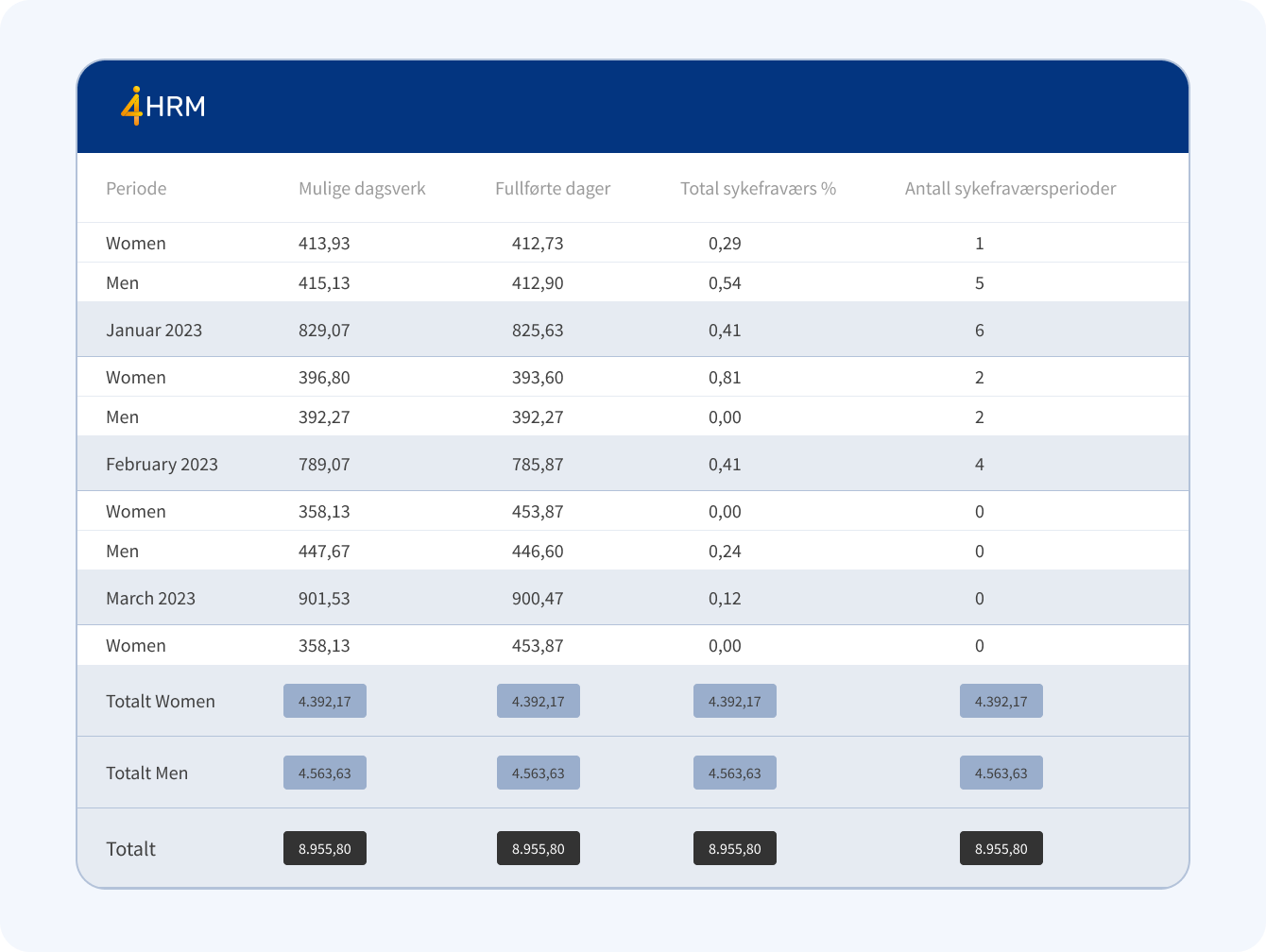Click the value 785,87

click(x=538, y=464)
